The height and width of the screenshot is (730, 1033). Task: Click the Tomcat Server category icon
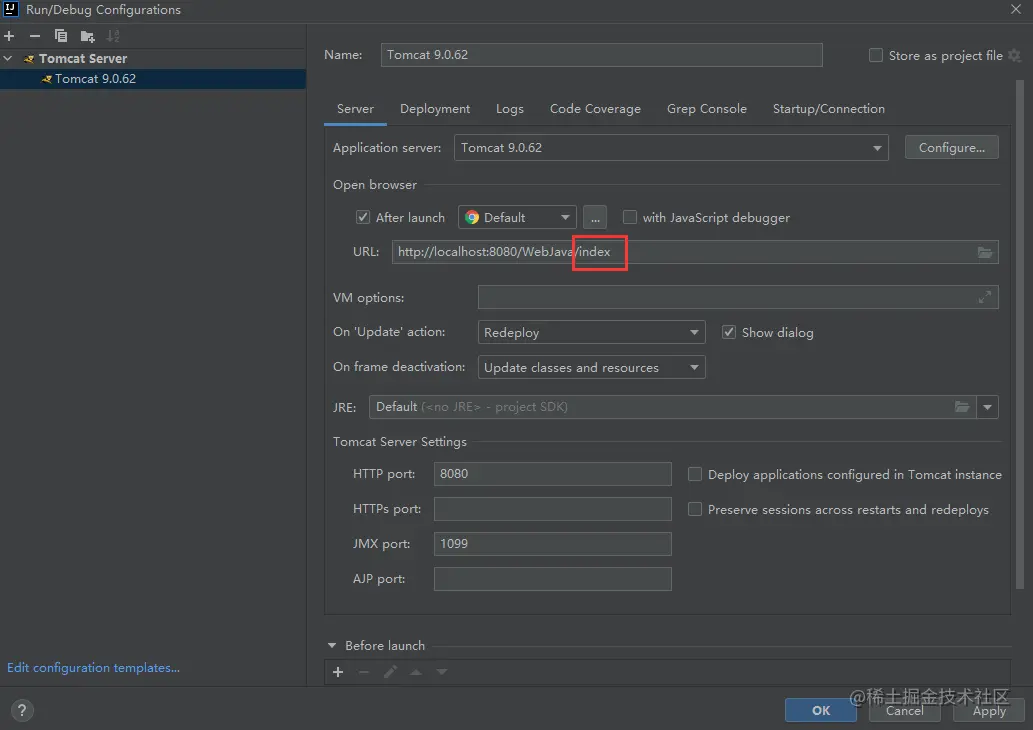[x=29, y=59]
